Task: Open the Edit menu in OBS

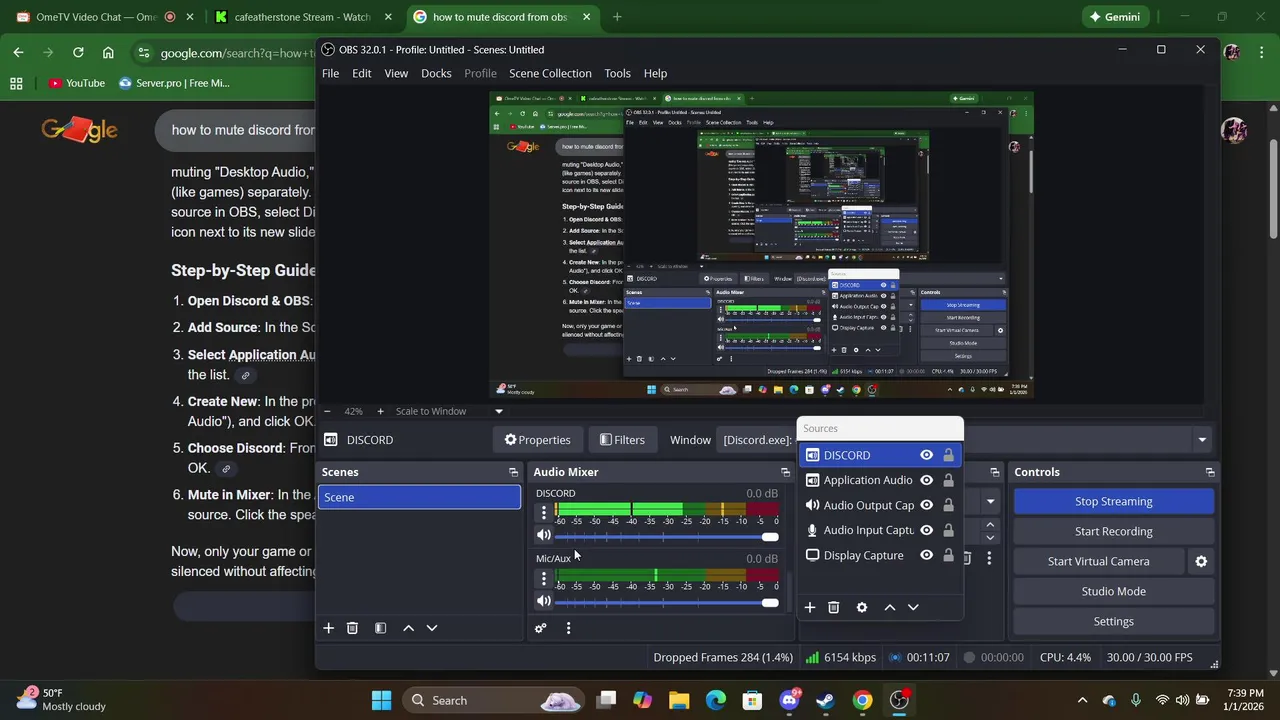Action: 362,73
